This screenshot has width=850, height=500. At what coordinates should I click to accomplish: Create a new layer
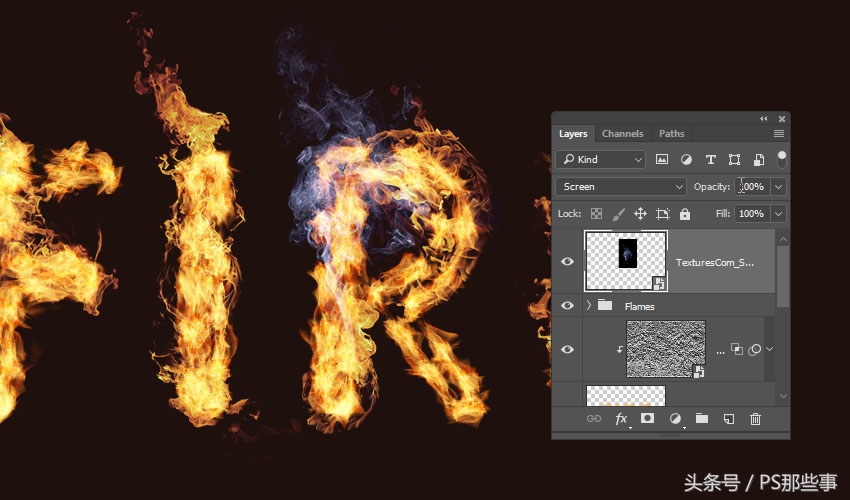729,419
